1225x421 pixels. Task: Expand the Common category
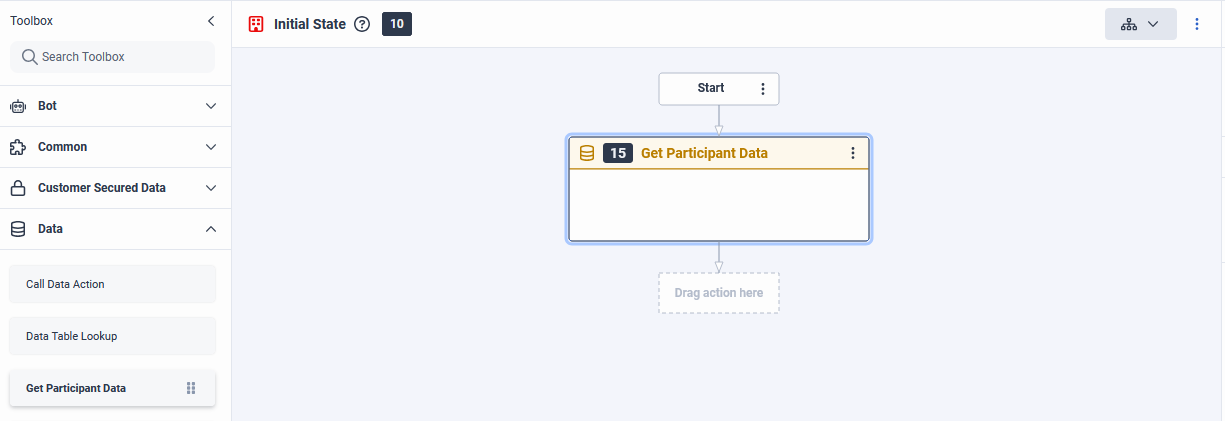coord(210,147)
